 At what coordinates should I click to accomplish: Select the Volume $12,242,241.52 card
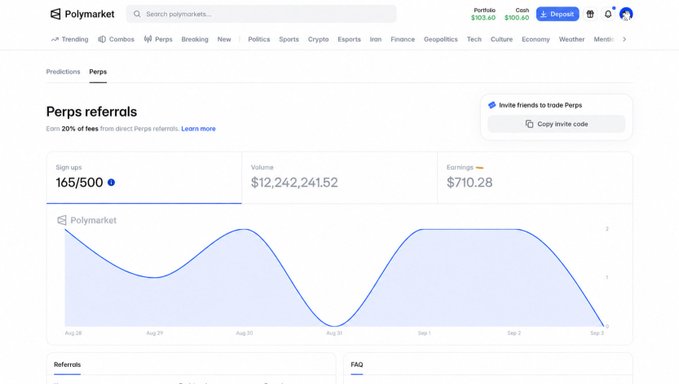pos(340,177)
